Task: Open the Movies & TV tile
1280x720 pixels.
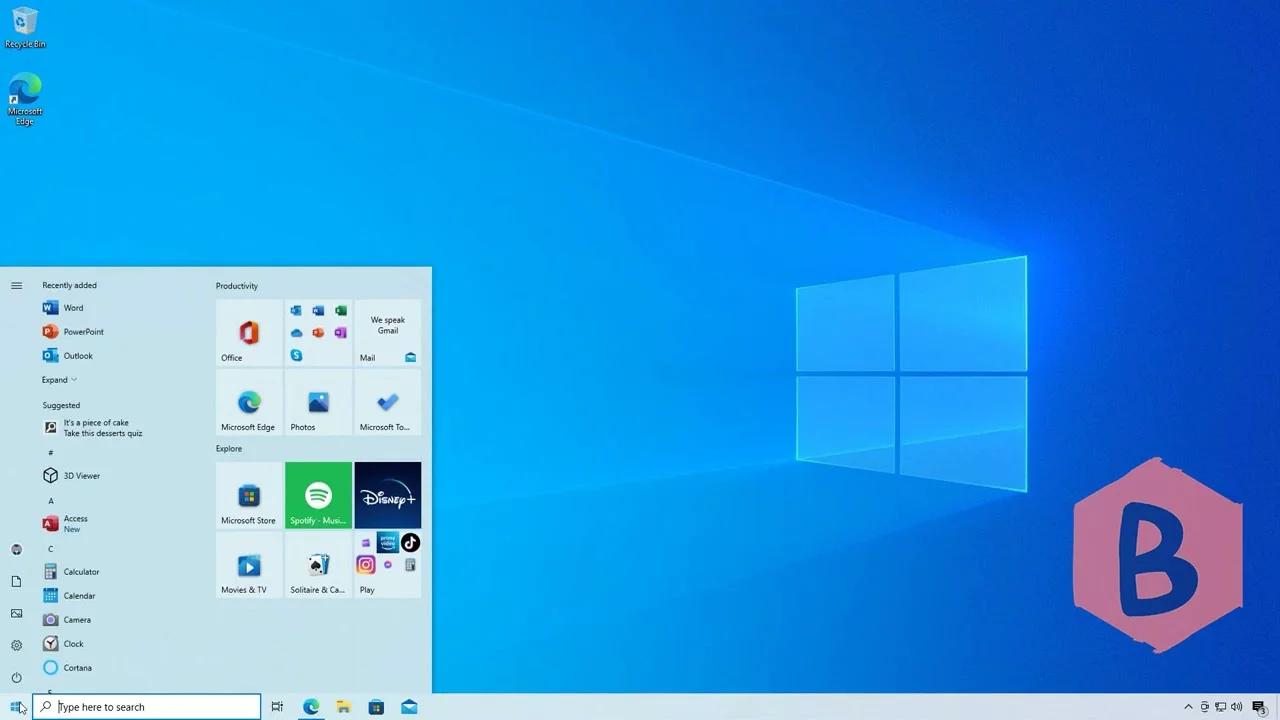Action: point(249,566)
